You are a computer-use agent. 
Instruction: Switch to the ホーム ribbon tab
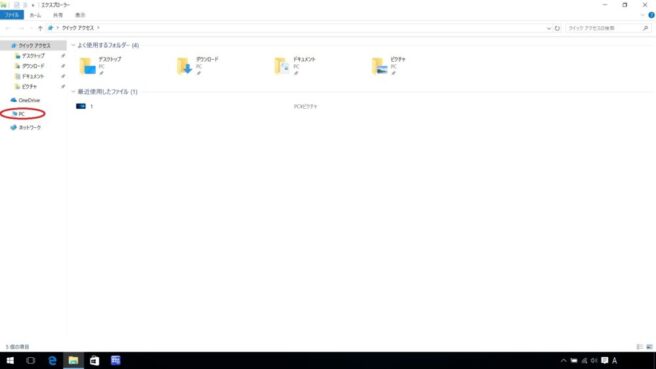point(35,15)
